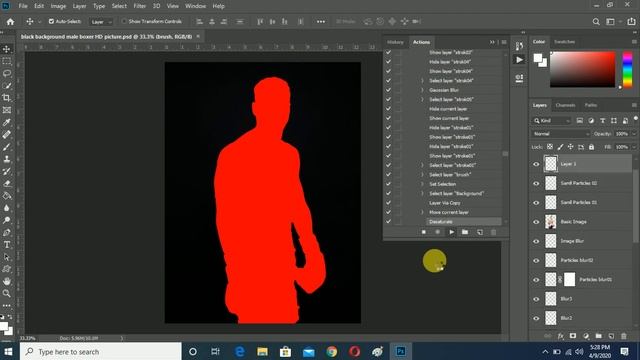Lock all layer properties
Viewport: 640px width, 360px height.
pos(591,147)
